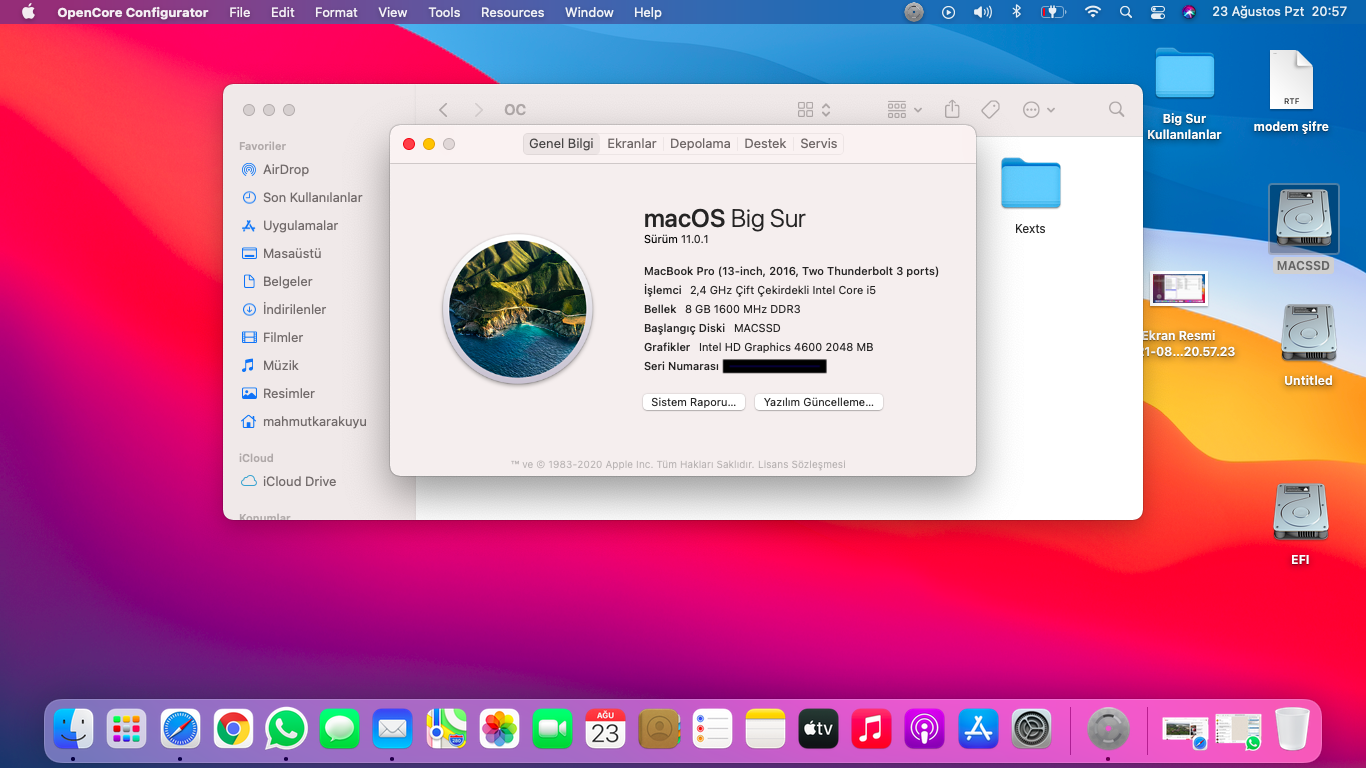Image resolution: width=1366 pixels, height=768 pixels.
Task: Select AirDrop in Finder sidebar
Action: [285, 170]
